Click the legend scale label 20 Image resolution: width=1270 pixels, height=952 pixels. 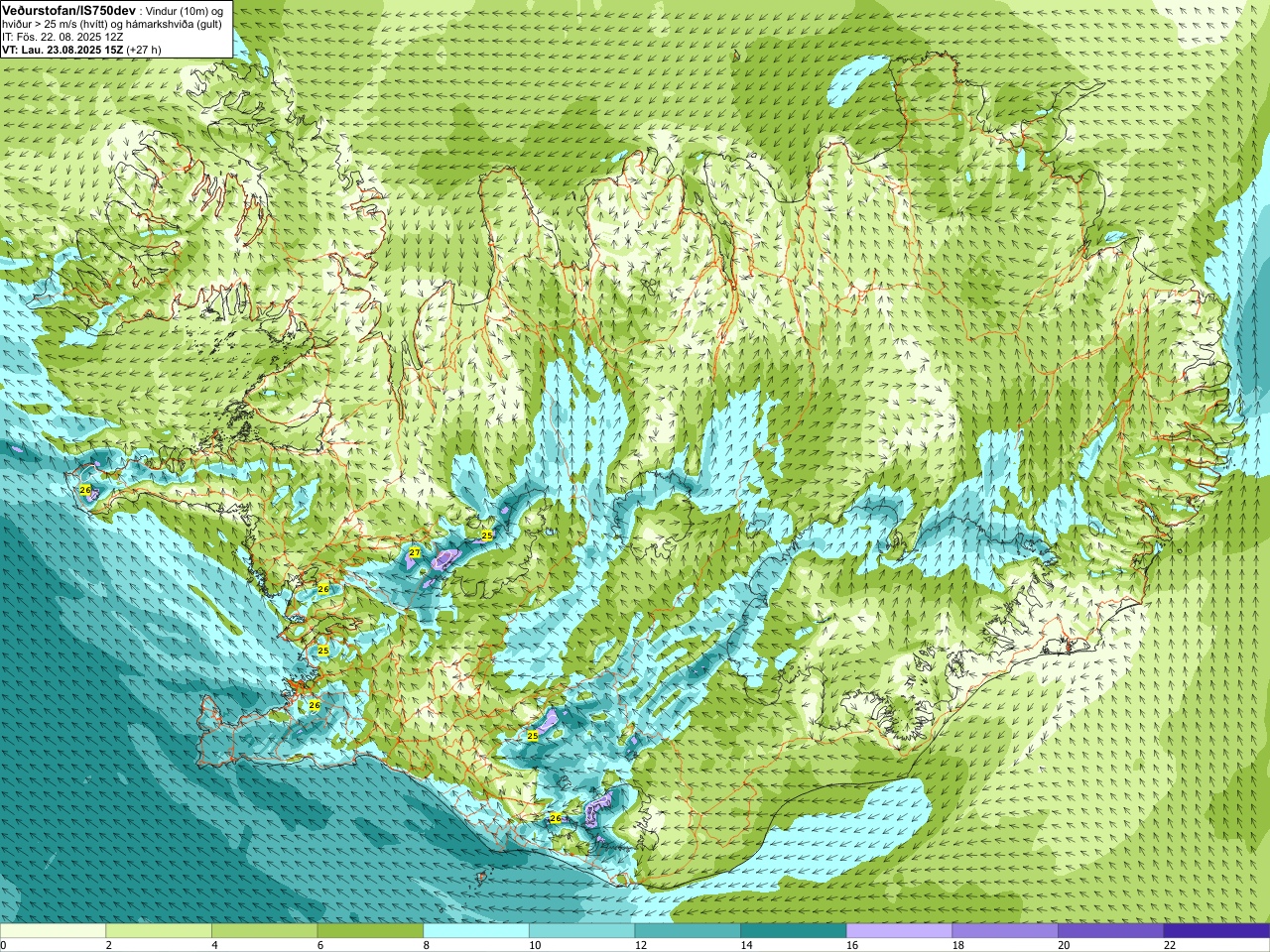tap(1065, 946)
